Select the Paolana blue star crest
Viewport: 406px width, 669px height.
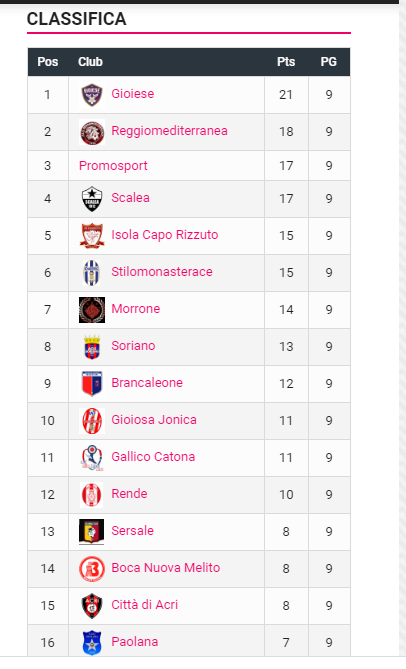(92, 643)
